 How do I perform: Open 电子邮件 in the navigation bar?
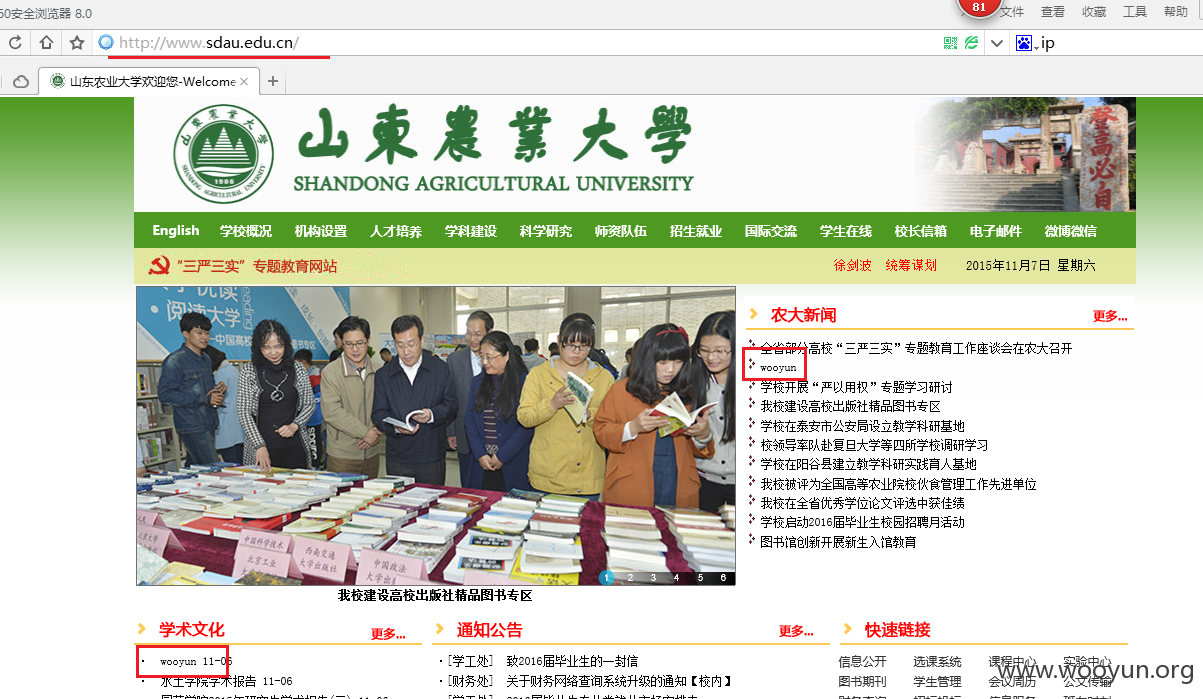(x=996, y=231)
